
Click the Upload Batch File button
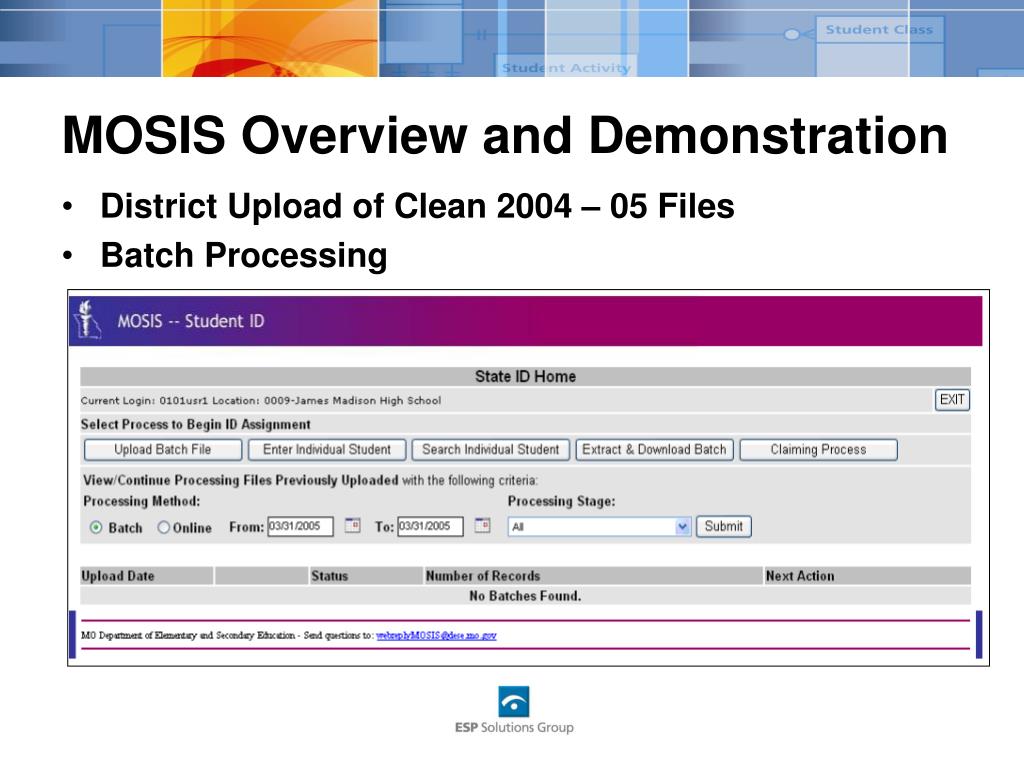click(163, 450)
